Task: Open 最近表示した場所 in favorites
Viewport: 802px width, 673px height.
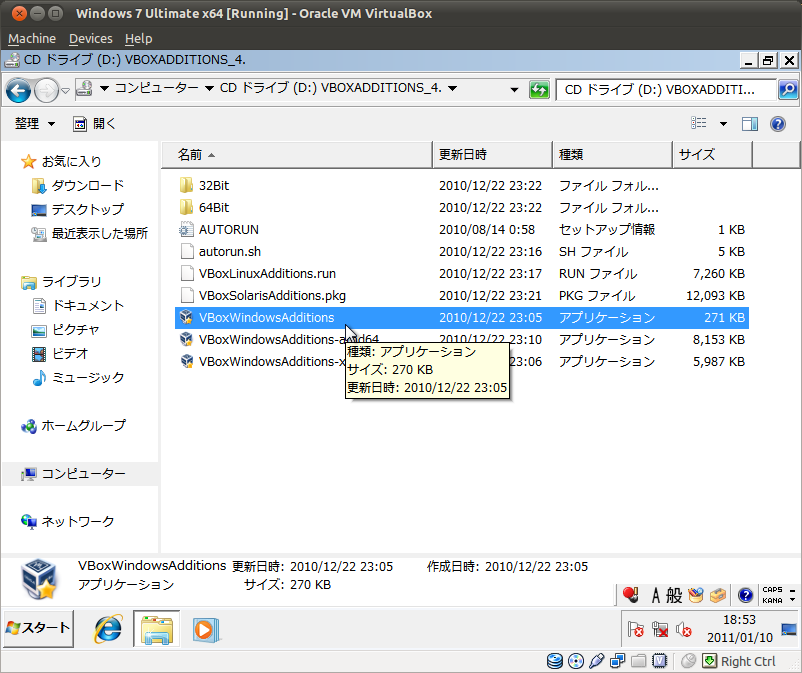Action: click(x=90, y=234)
